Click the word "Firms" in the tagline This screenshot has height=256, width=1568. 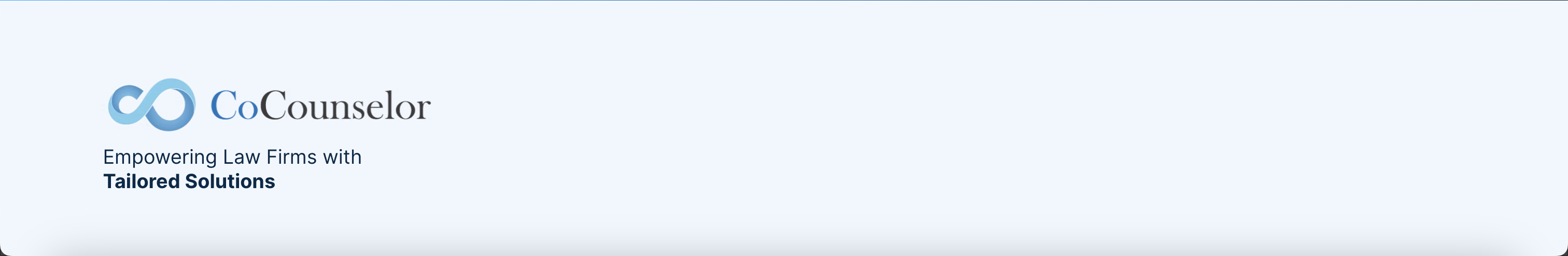coord(291,157)
